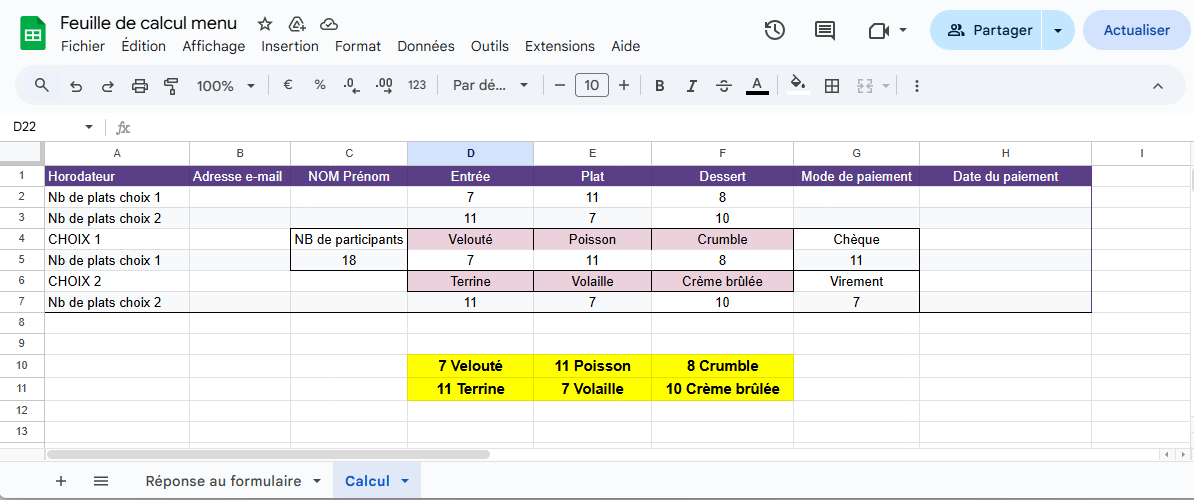Click the font size input field
The height and width of the screenshot is (500, 1194).
[591, 86]
